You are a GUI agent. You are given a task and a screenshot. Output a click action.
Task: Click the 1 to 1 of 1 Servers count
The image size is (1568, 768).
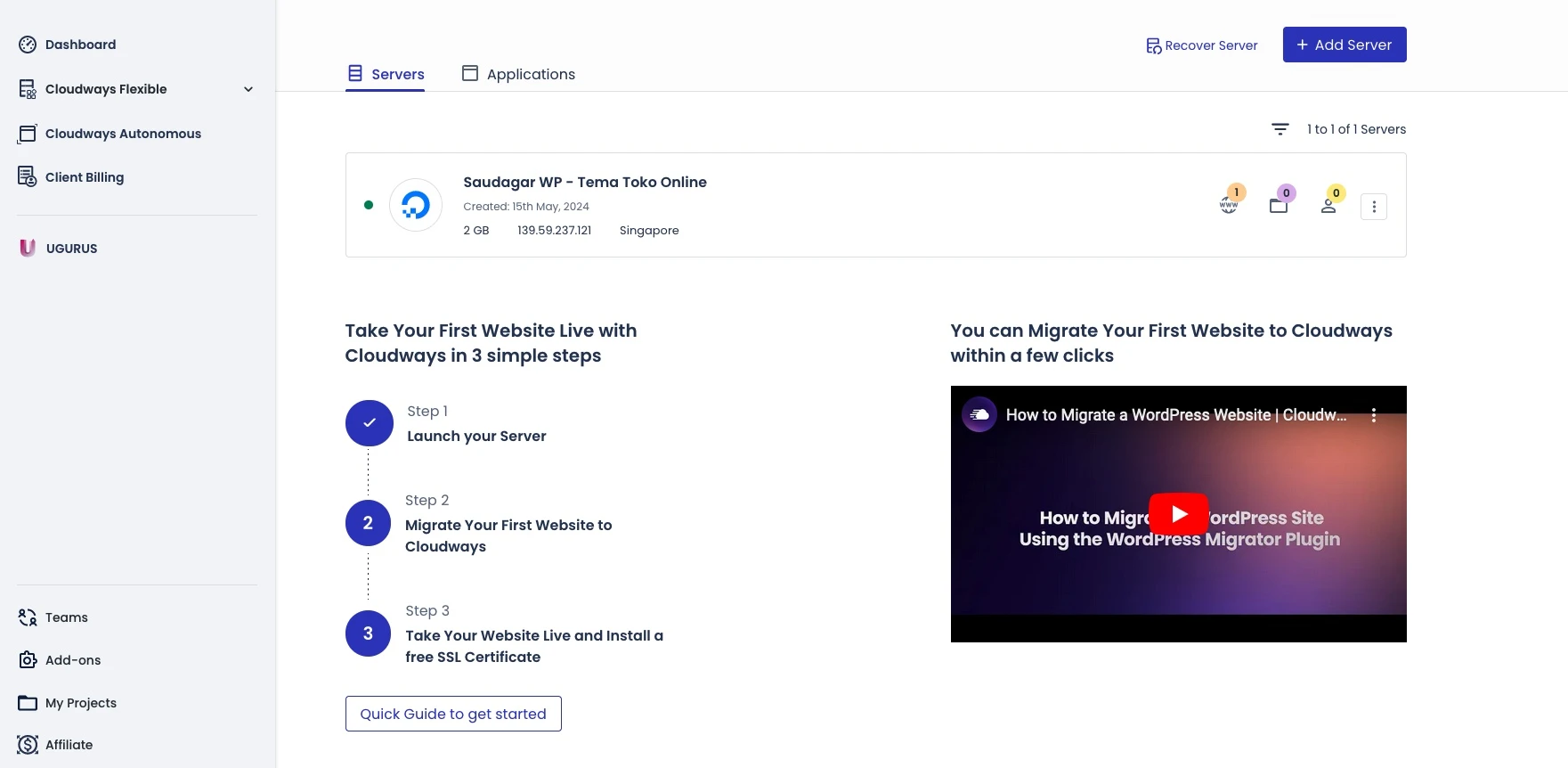click(1357, 129)
